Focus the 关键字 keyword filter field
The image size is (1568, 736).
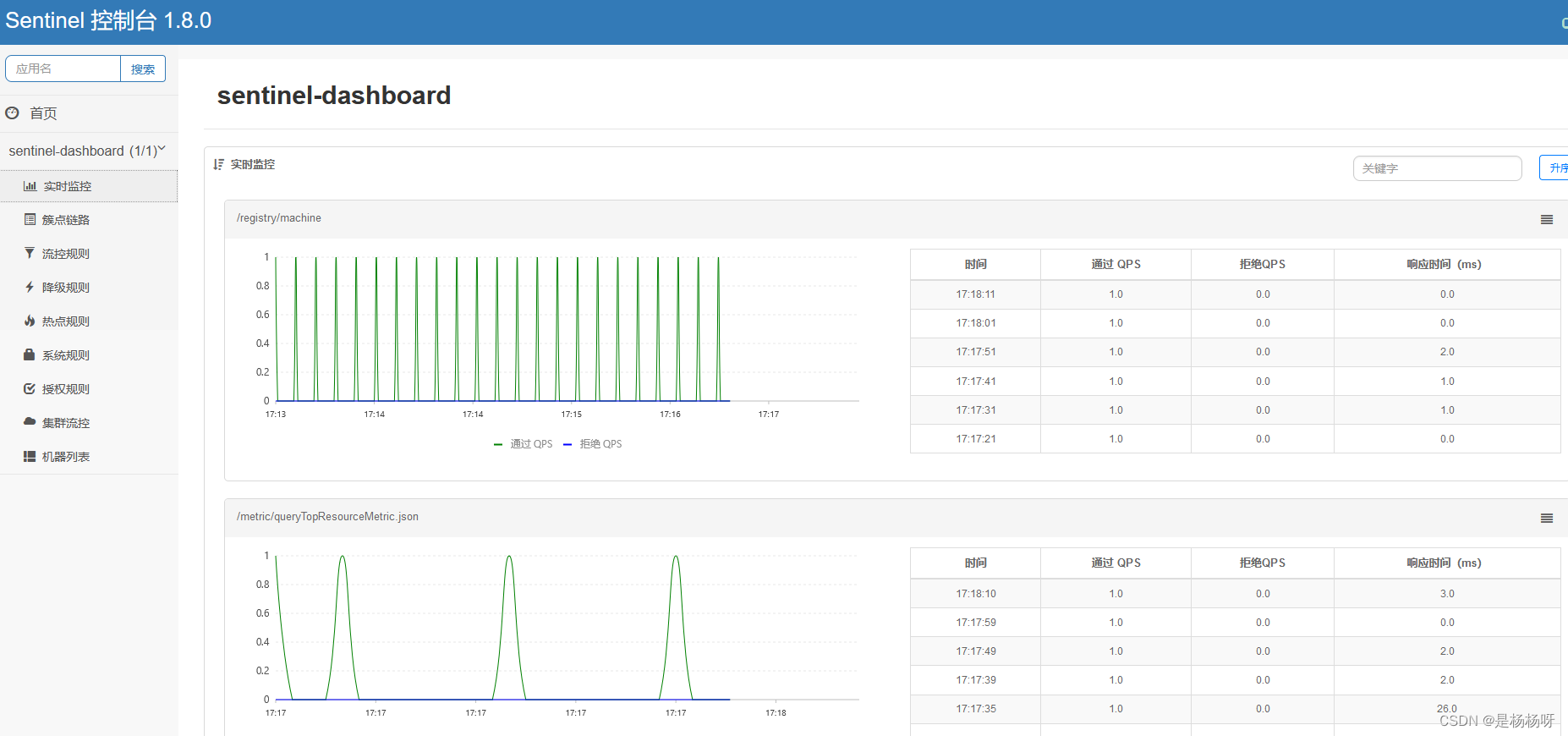[x=1438, y=168]
